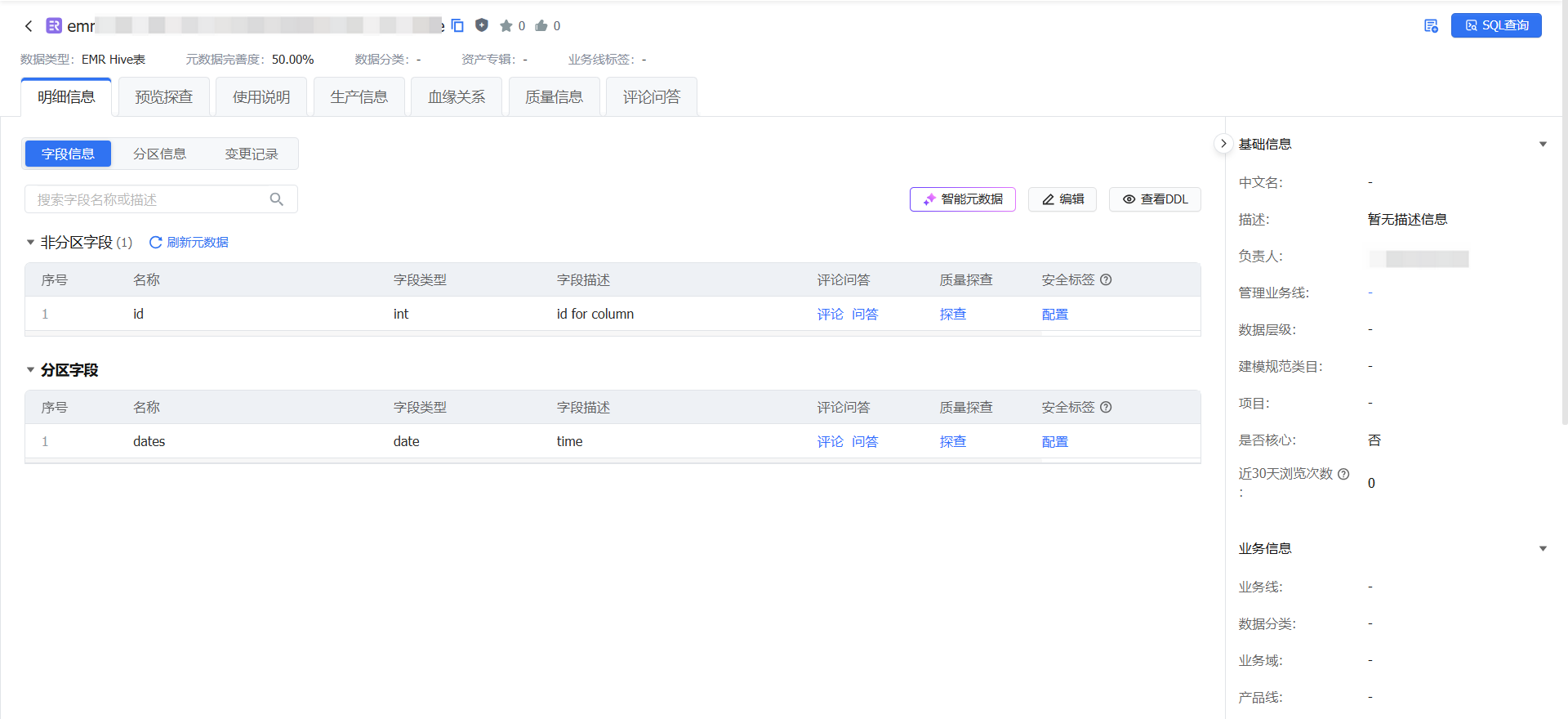Click the 'time' description cell

tap(570, 441)
